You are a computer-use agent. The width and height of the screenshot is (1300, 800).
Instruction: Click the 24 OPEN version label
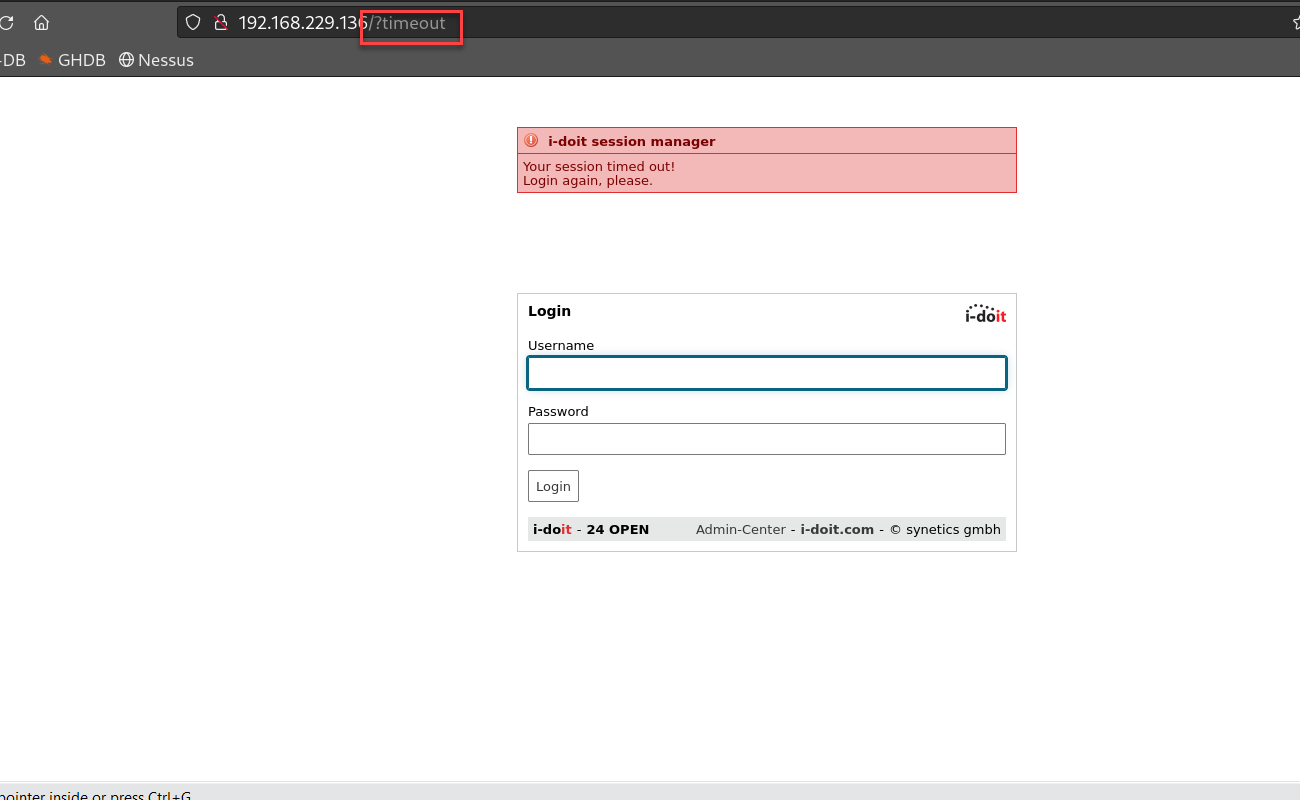tap(617, 529)
